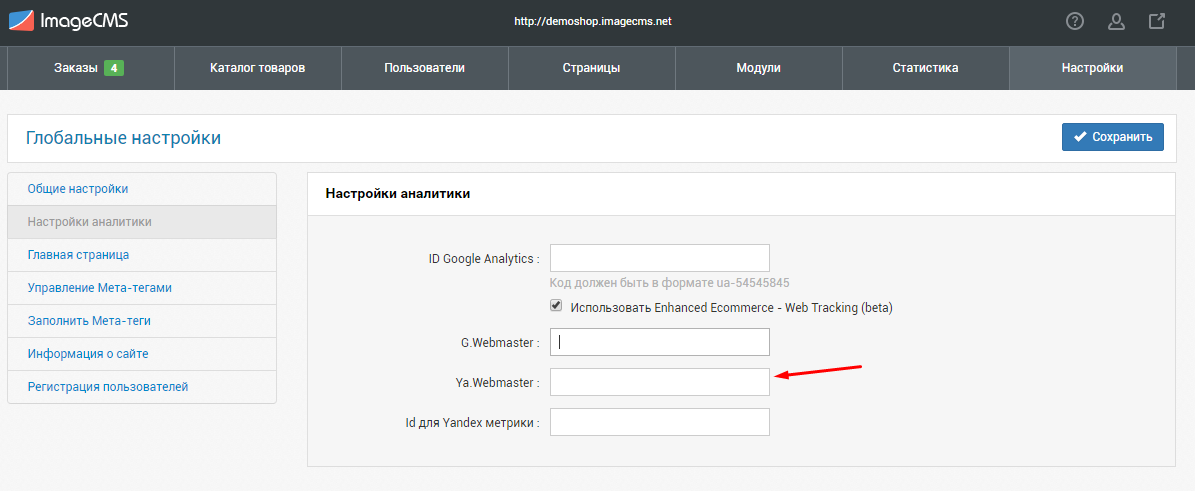Click the open-site external link icon
Screen dimensions: 1195x491
point(1157,21)
